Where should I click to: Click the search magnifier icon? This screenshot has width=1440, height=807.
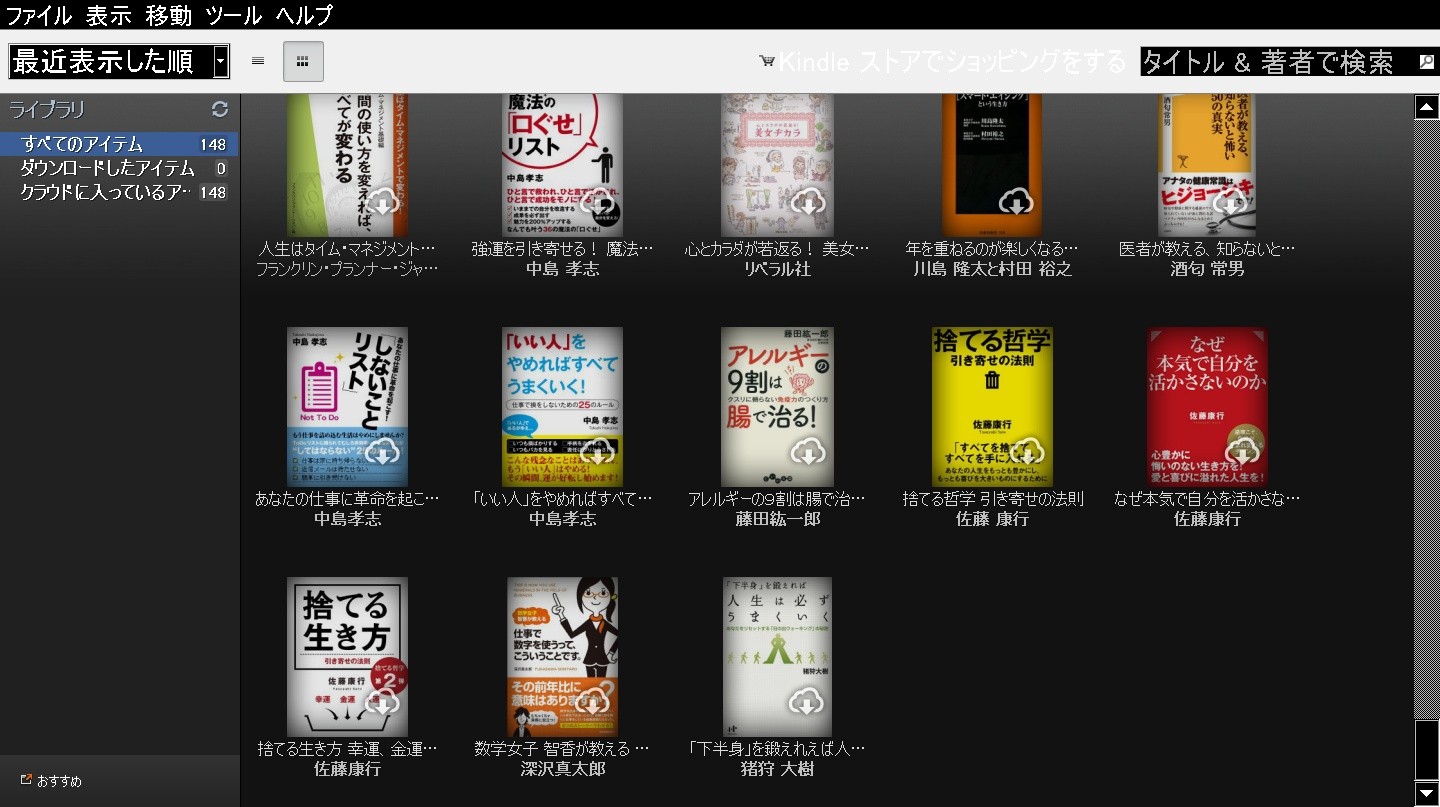[x=1426, y=62]
